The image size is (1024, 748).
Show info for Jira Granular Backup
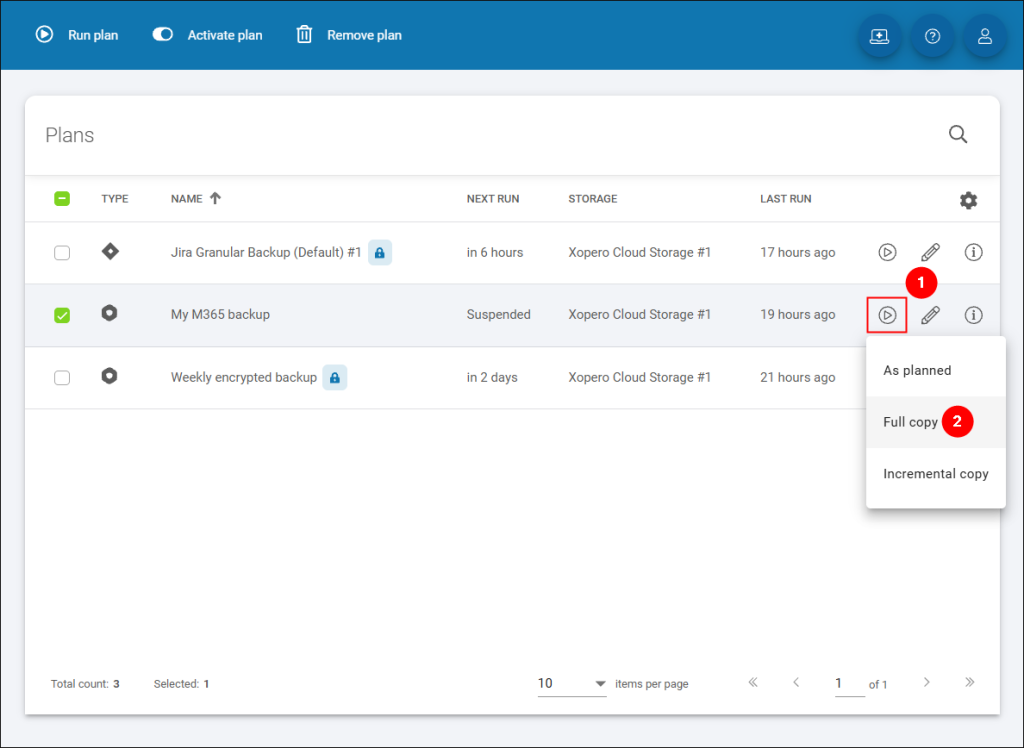point(973,252)
